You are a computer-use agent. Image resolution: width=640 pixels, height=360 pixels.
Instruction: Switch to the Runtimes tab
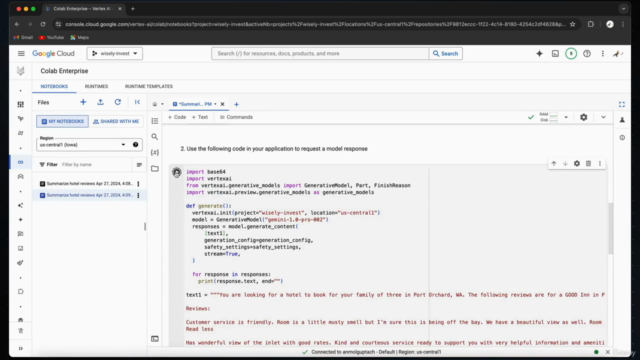pos(96,87)
